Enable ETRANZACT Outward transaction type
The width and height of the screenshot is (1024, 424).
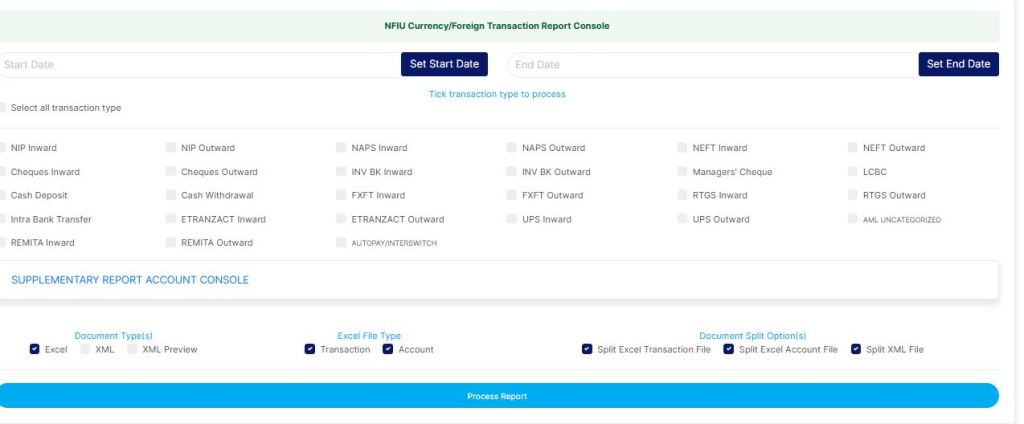(x=342, y=219)
